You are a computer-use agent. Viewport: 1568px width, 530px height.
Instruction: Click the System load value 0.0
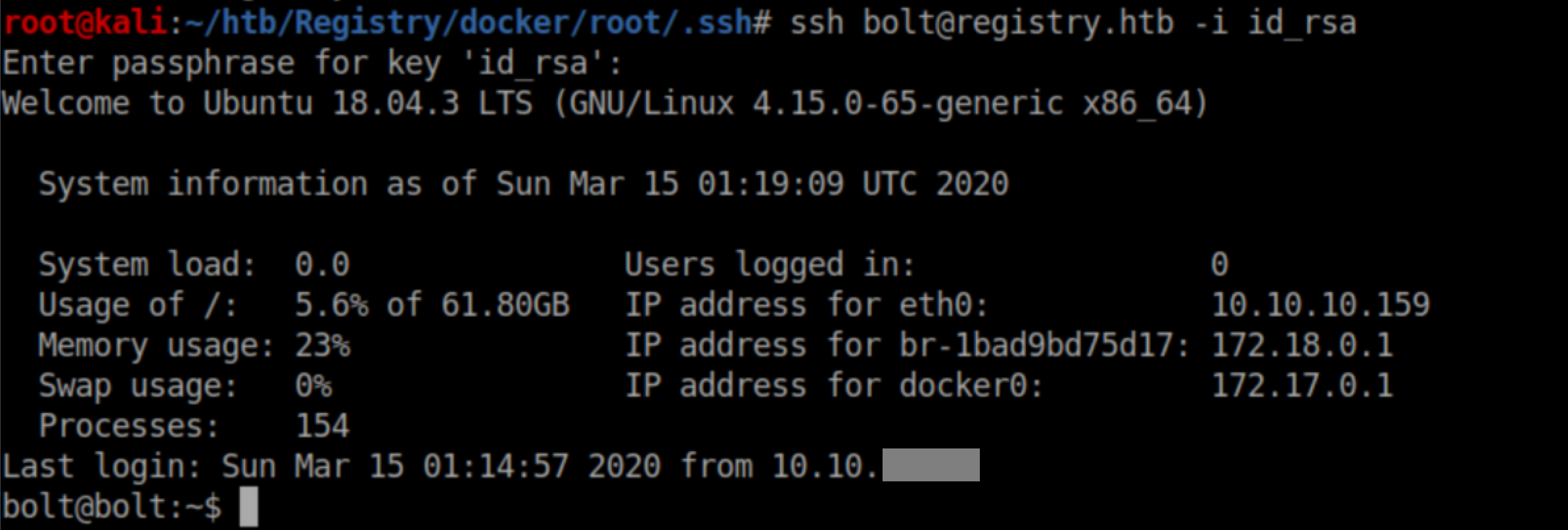click(x=322, y=264)
